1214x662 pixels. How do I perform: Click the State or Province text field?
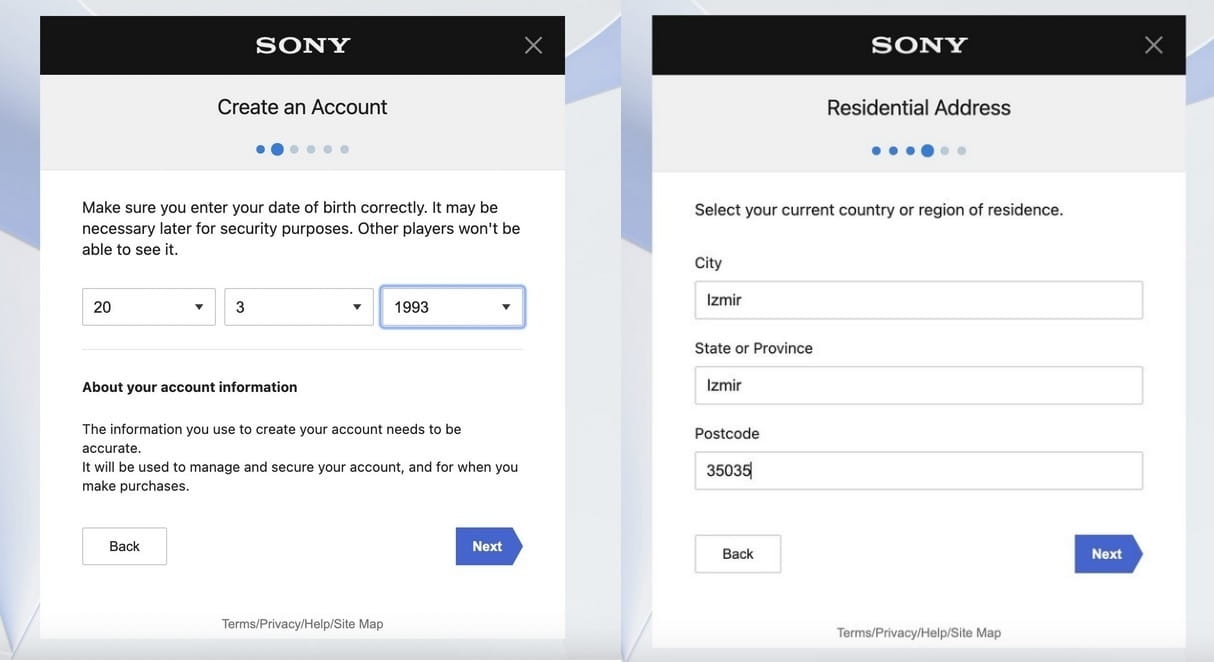point(918,385)
